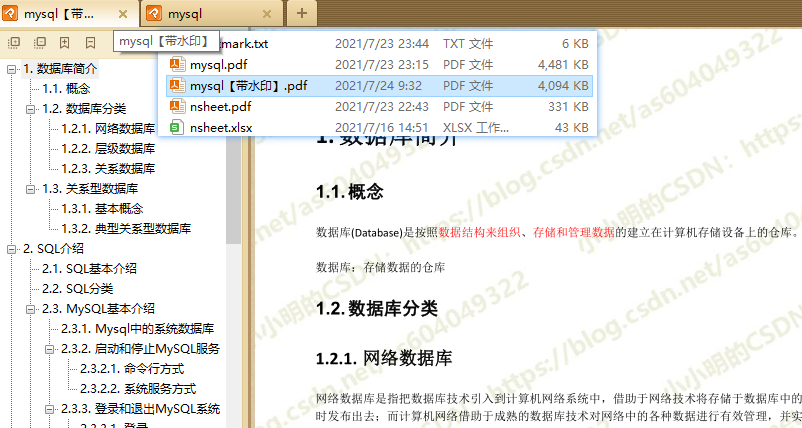Go to bookmark 2.3. MySQL基本介绍
Viewport: 802px width, 428px height.
[98, 308]
